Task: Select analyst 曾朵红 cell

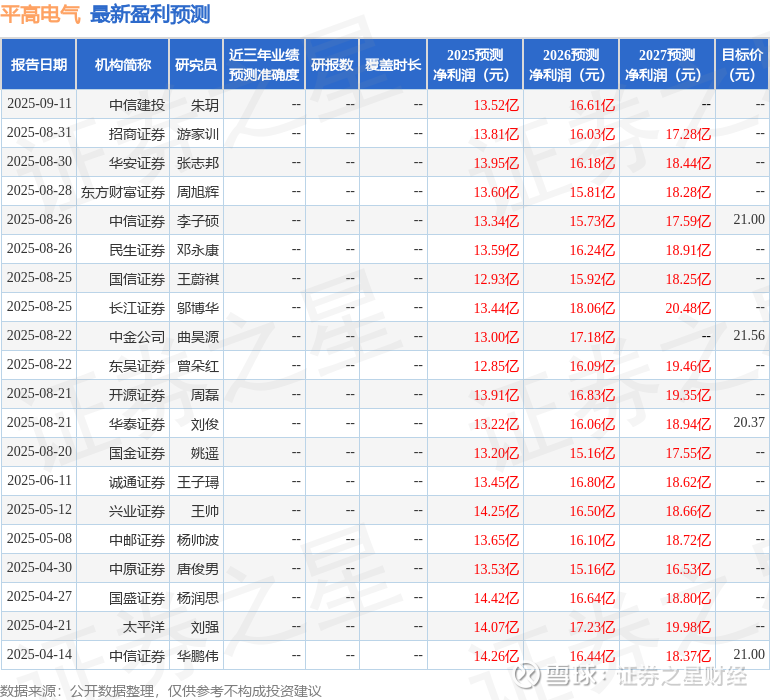Action: 198,366
